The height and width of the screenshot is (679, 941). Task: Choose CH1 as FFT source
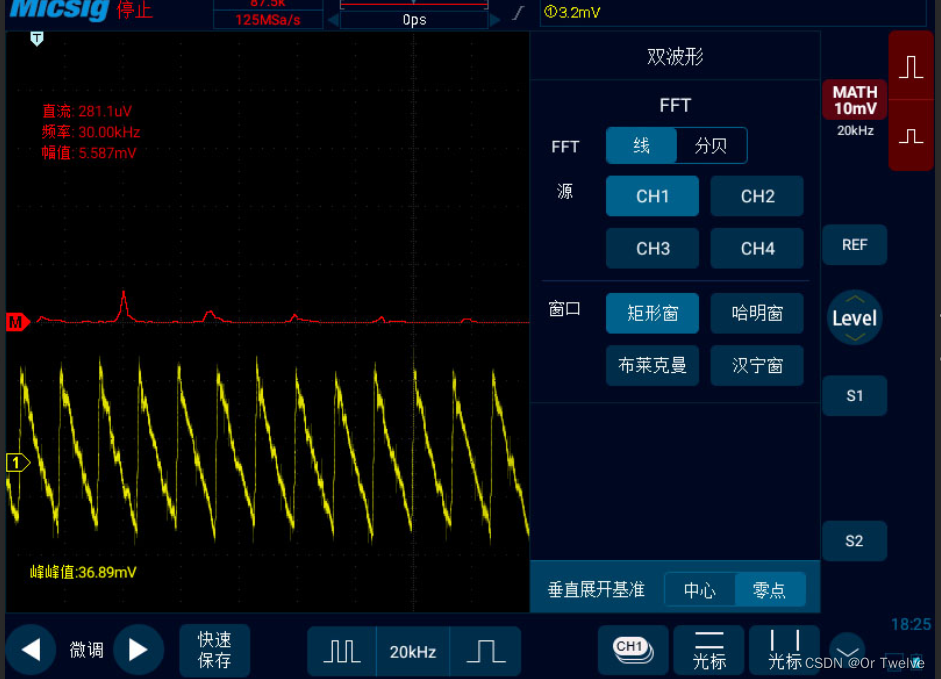(x=652, y=196)
